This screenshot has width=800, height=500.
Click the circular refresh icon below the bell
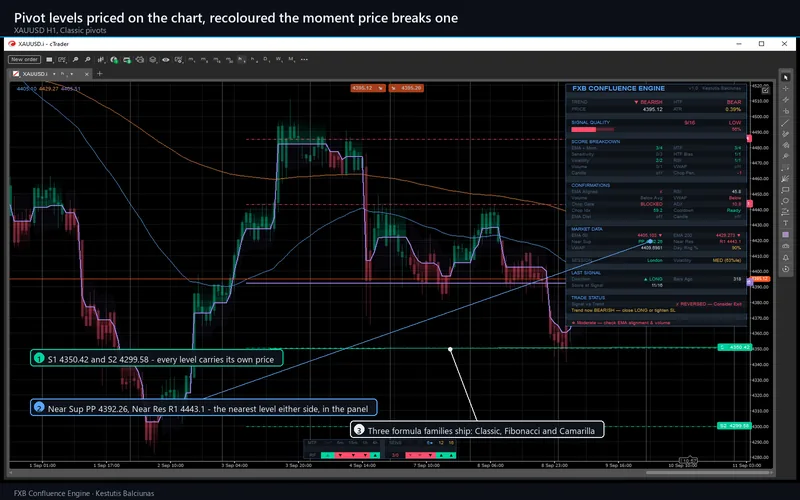click(x=786, y=269)
